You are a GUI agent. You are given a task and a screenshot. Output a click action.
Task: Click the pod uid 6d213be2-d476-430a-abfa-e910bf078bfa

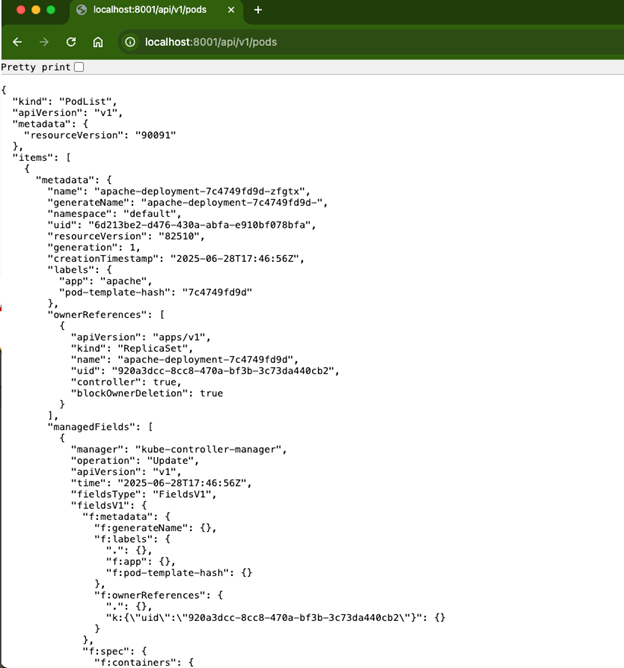202,225
